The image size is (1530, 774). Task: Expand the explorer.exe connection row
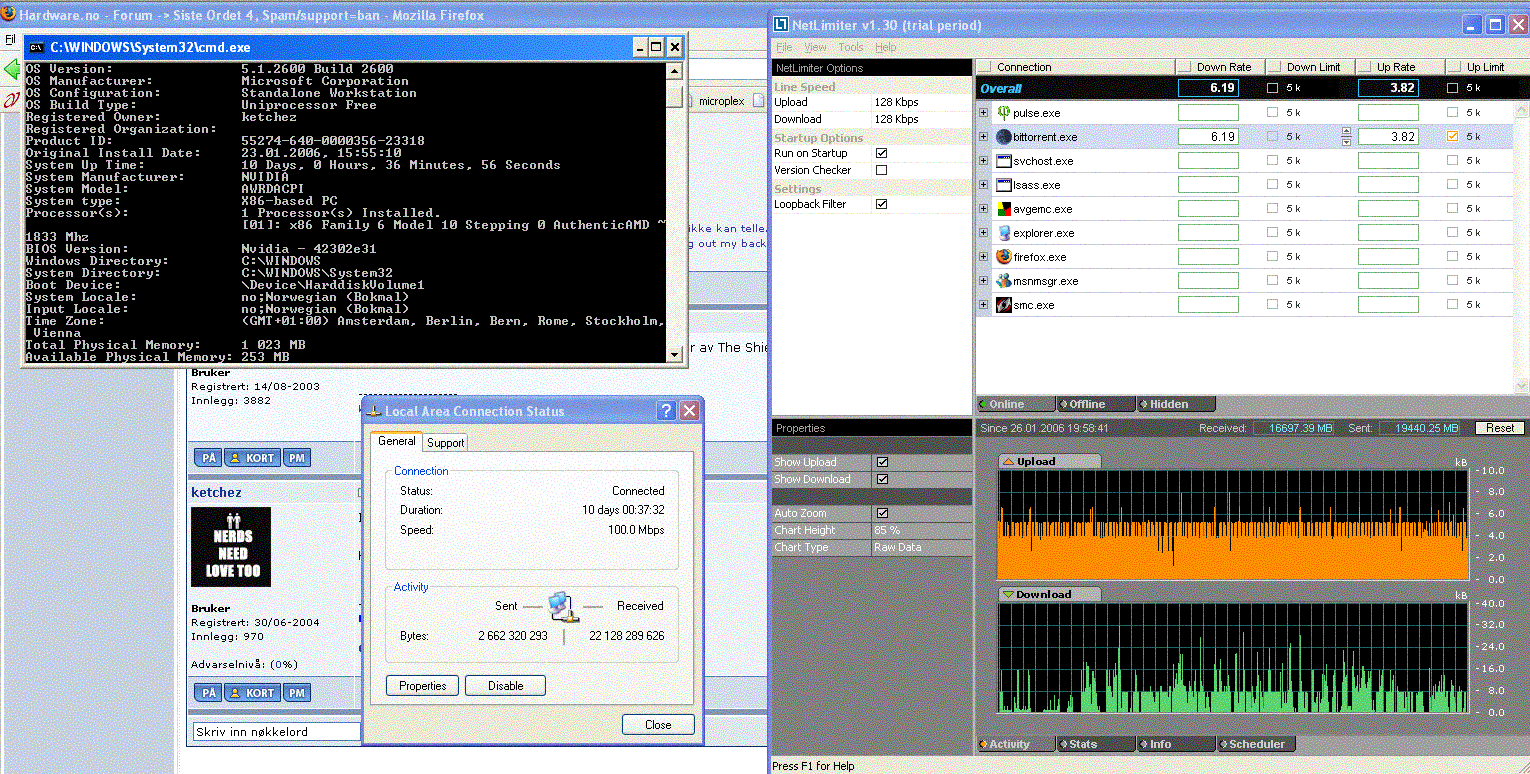(x=984, y=233)
